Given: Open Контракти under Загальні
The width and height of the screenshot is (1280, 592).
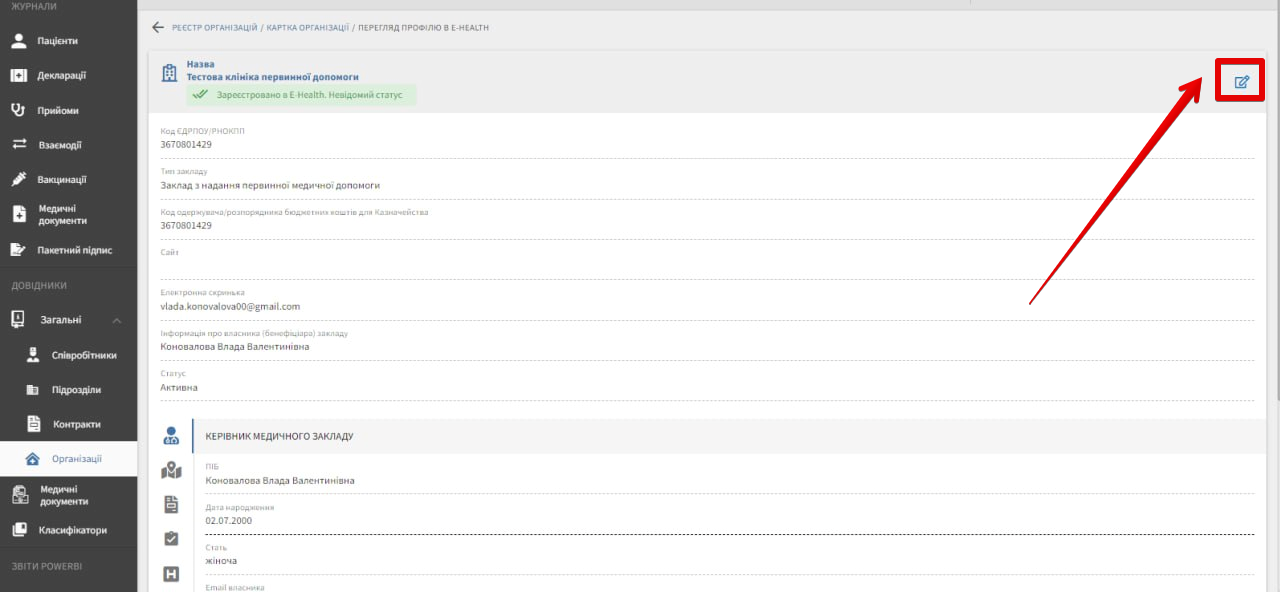Looking at the screenshot, I should (76, 424).
